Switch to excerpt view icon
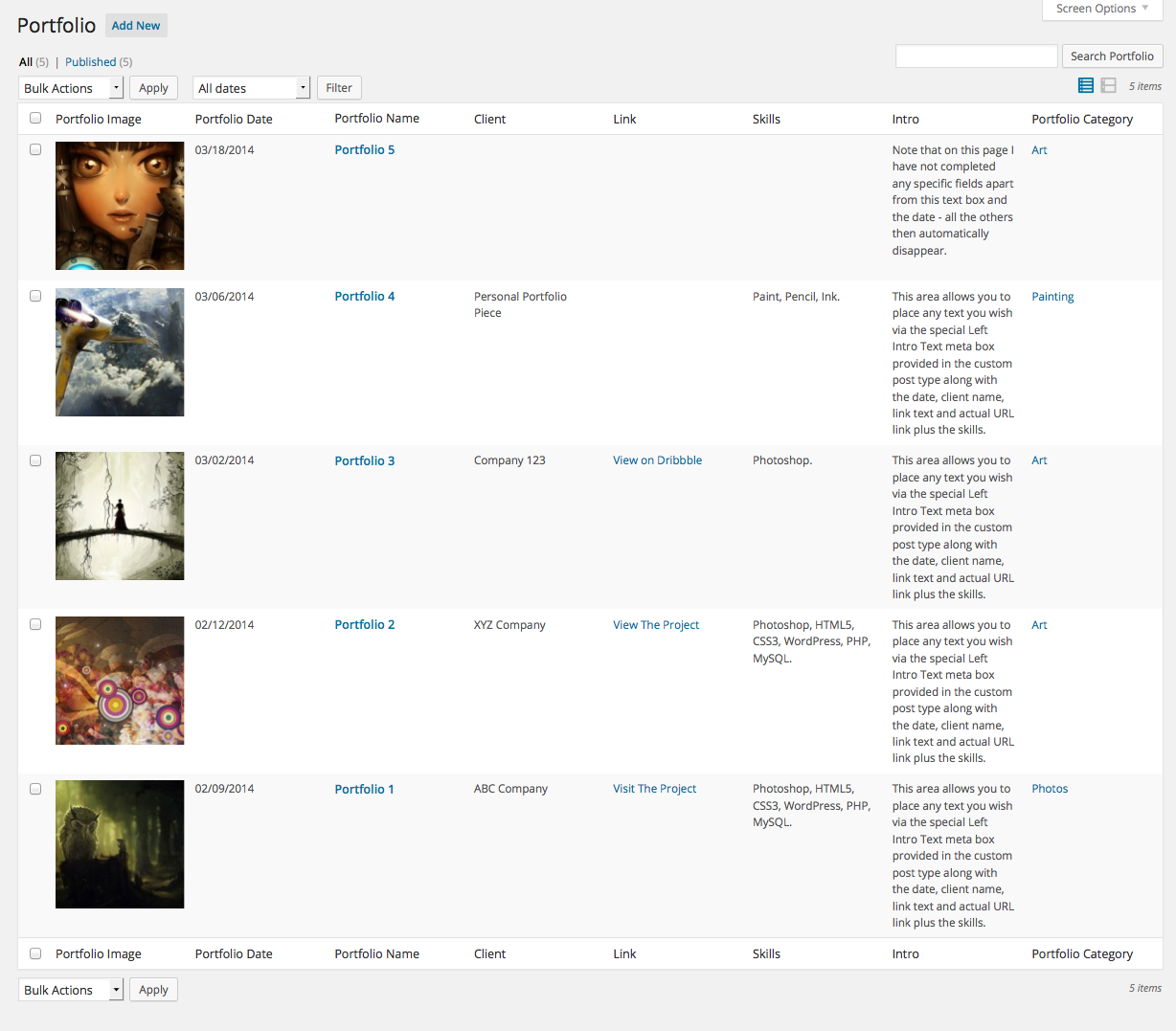This screenshot has width=1176, height=1031. pyautogui.click(x=1108, y=85)
